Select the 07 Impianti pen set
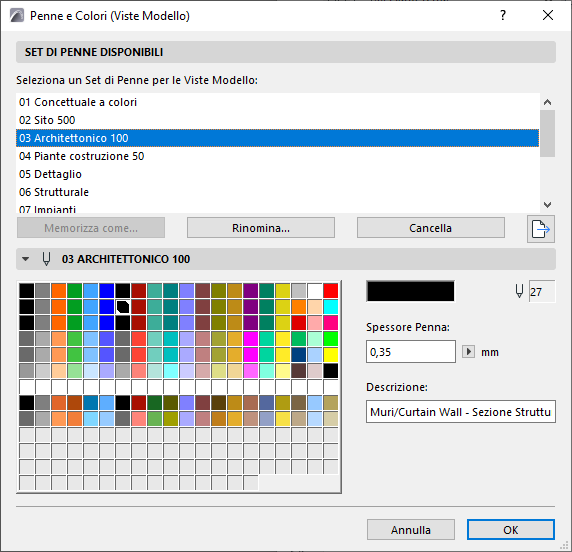This screenshot has width=572, height=552. (277, 208)
